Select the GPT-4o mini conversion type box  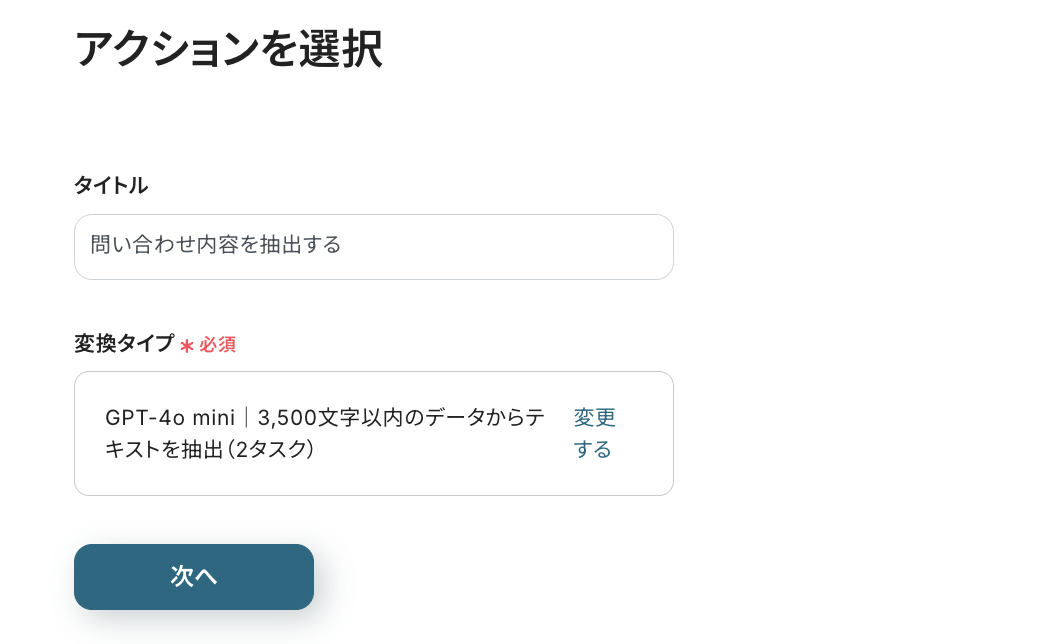(x=373, y=432)
